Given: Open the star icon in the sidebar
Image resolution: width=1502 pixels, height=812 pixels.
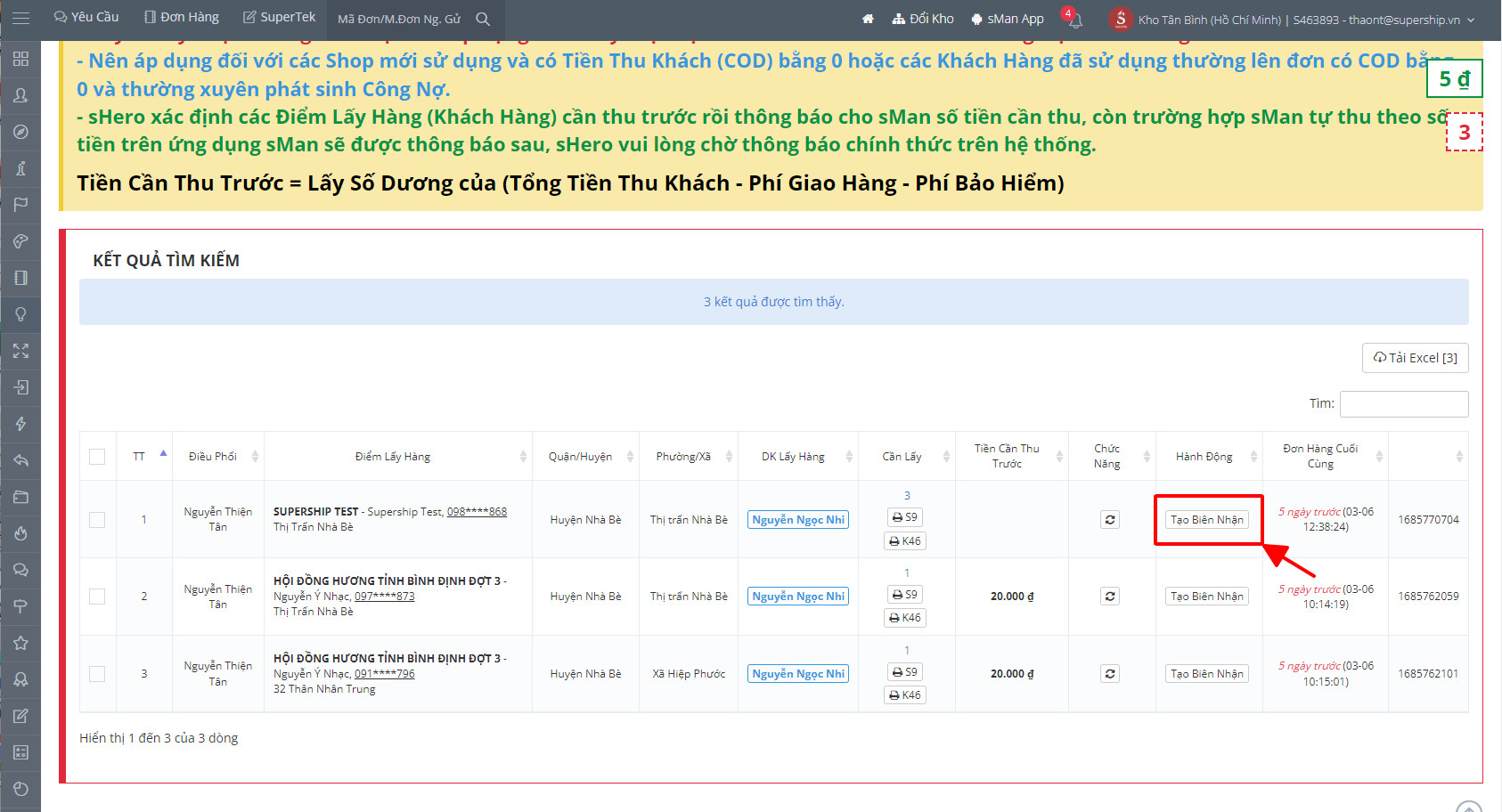Looking at the screenshot, I should [x=20, y=643].
